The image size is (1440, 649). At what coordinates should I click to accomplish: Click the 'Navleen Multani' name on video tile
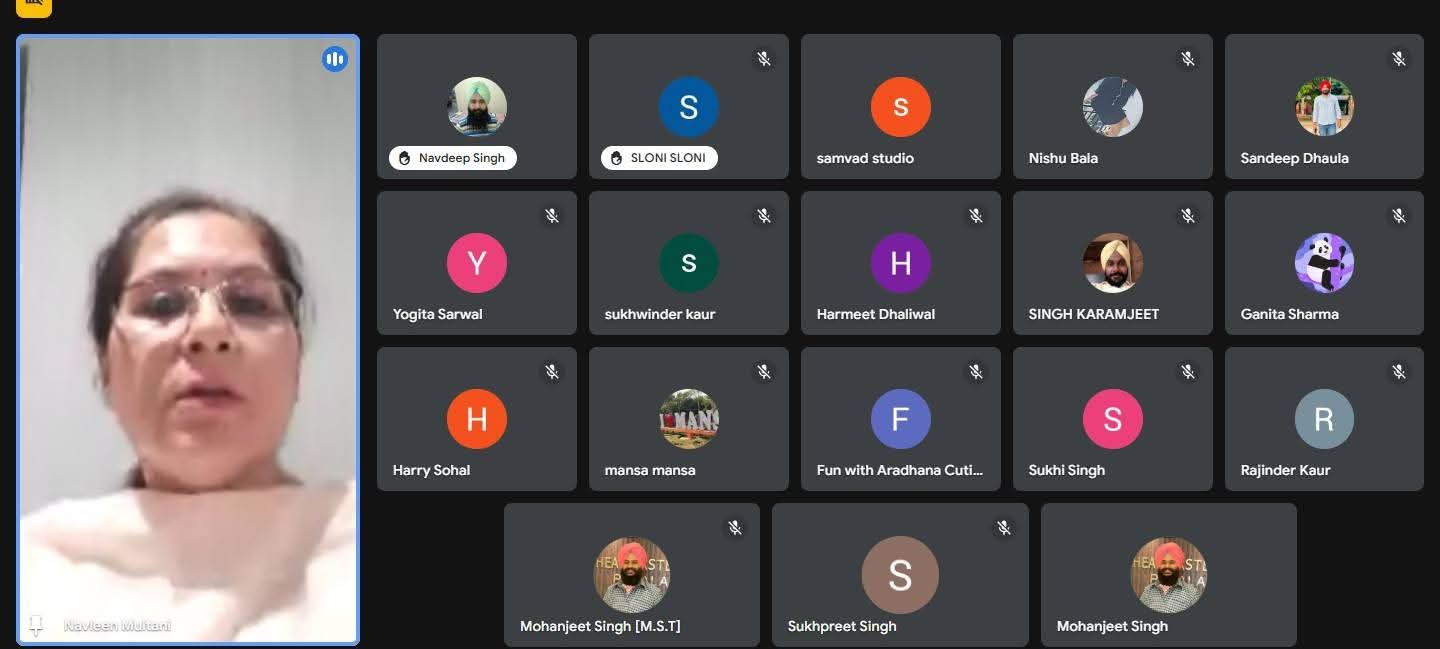(x=118, y=626)
